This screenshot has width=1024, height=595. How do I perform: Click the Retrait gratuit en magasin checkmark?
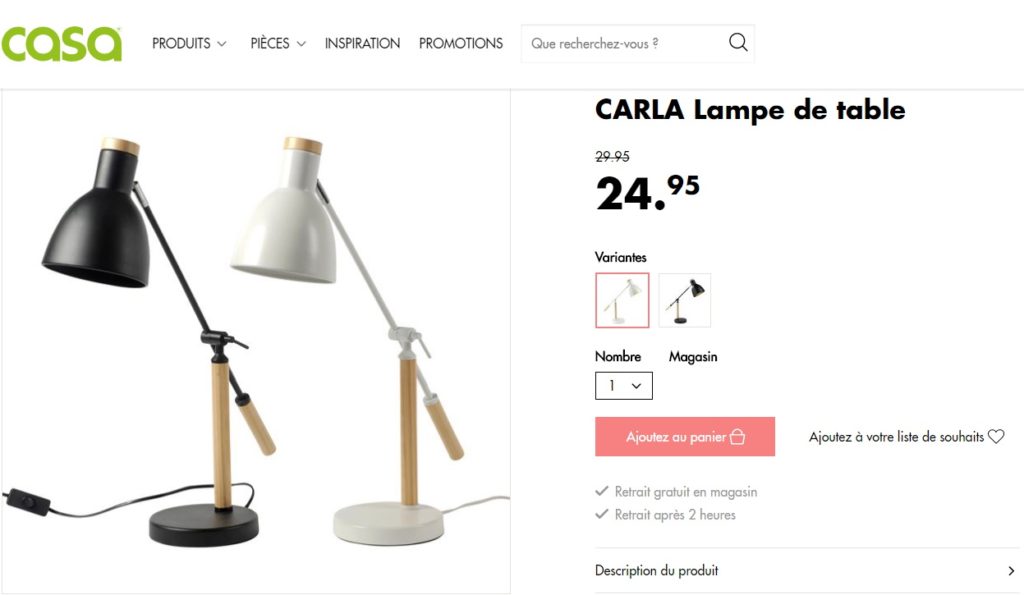(601, 491)
